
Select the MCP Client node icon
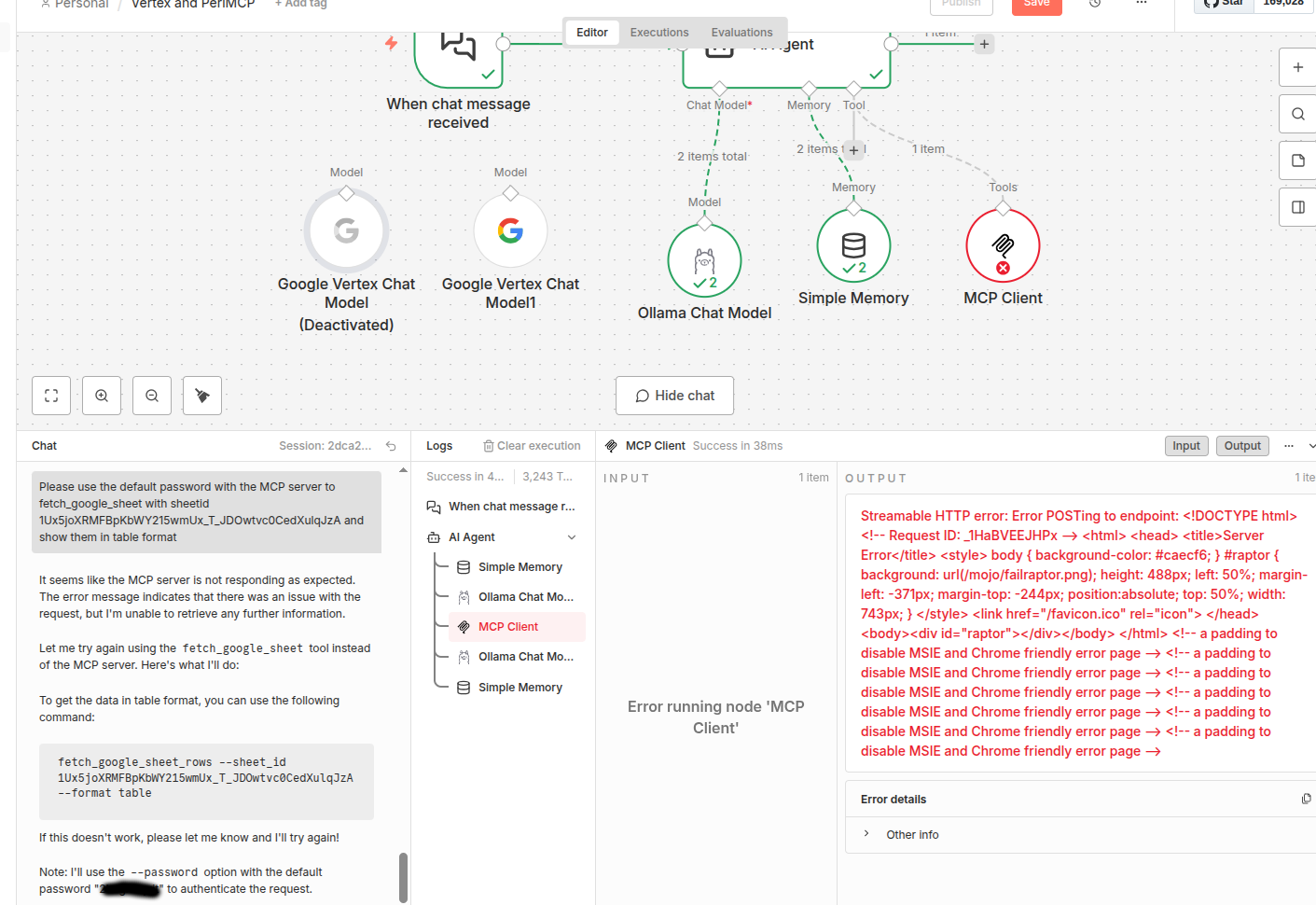[x=1003, y=245]
